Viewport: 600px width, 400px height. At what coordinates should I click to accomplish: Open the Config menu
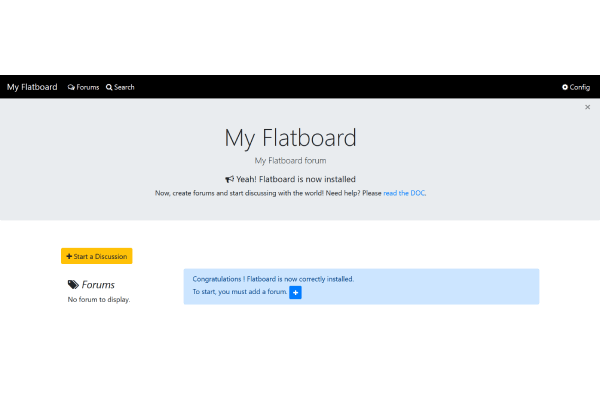coord(576,87)
